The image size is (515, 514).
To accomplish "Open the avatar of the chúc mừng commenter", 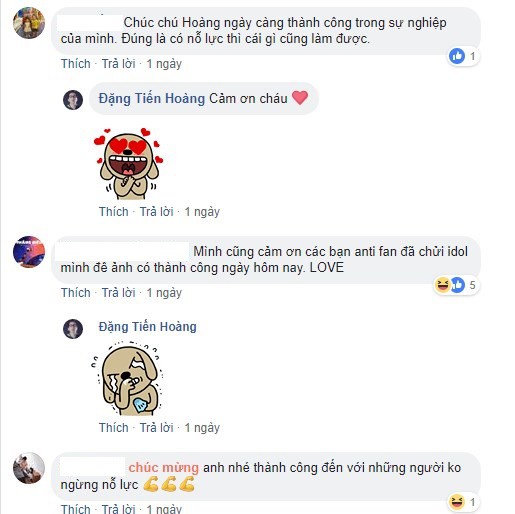I will pyautogui.click(x=29, y=468).
